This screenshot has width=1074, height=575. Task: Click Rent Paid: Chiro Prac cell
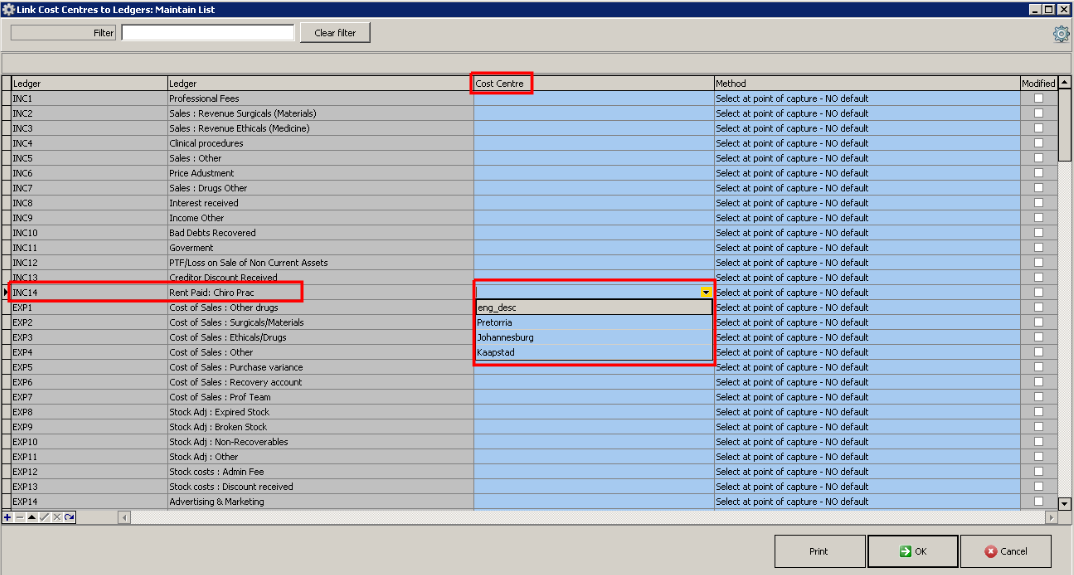point(320,293)
